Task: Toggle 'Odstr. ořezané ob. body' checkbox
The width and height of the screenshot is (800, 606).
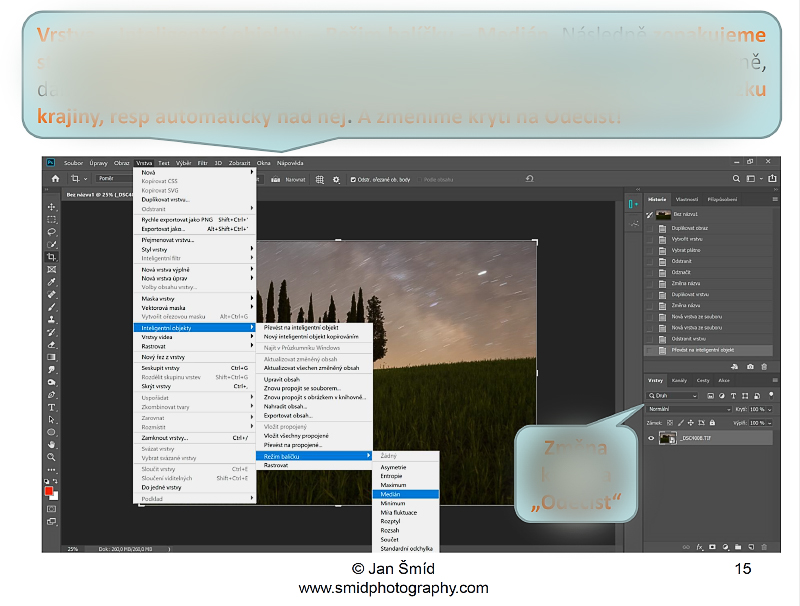Action: [x=353, y=180]
